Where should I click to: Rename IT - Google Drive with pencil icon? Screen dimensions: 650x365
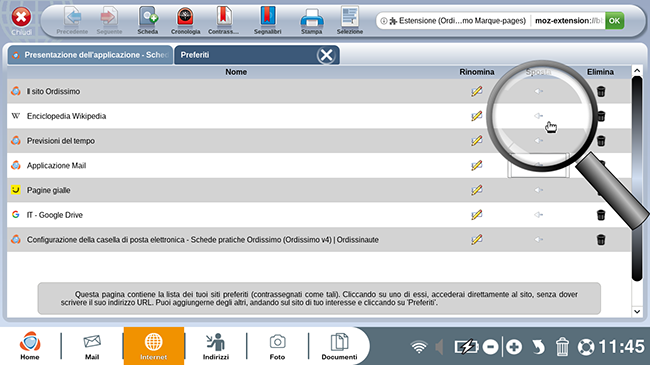[x=477, y=215]
